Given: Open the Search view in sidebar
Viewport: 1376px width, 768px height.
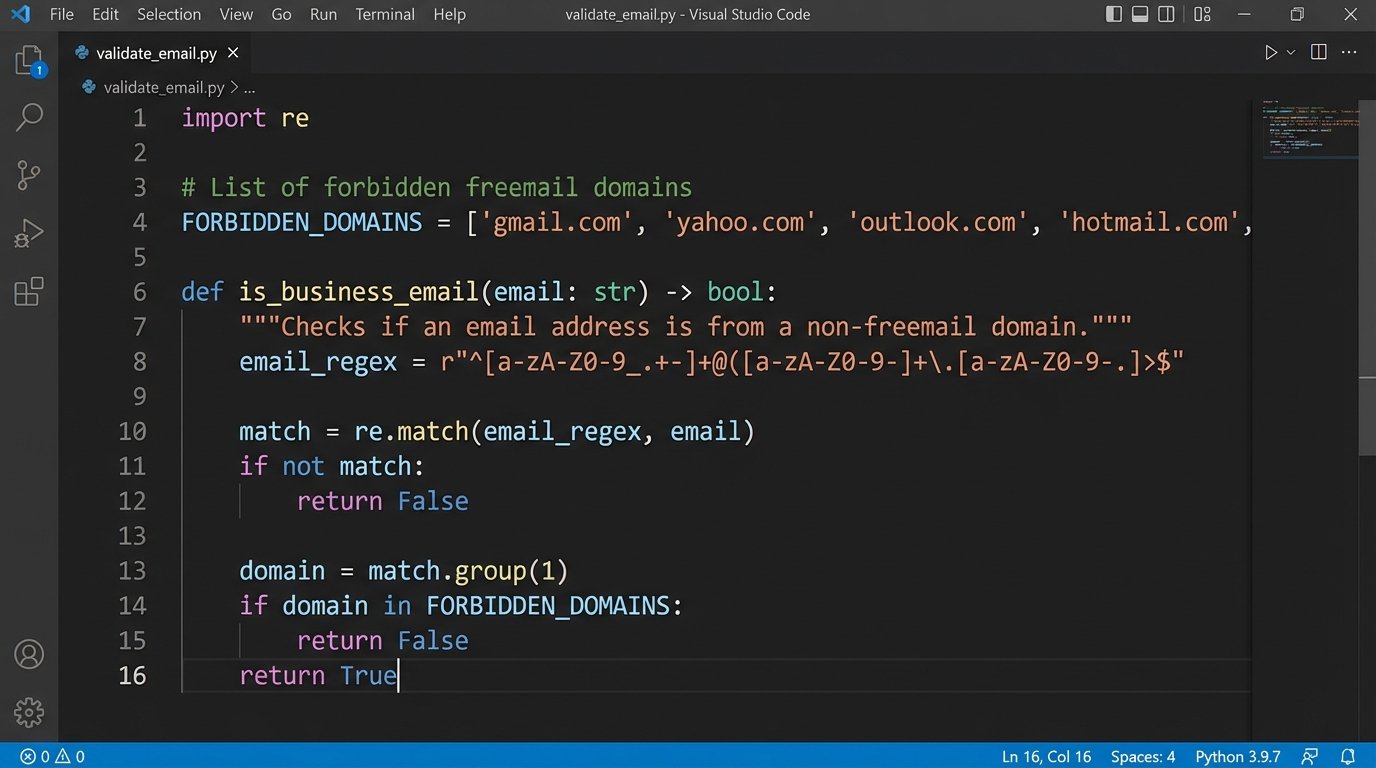Looking at the screenshot, I should (x=29, y=118).
